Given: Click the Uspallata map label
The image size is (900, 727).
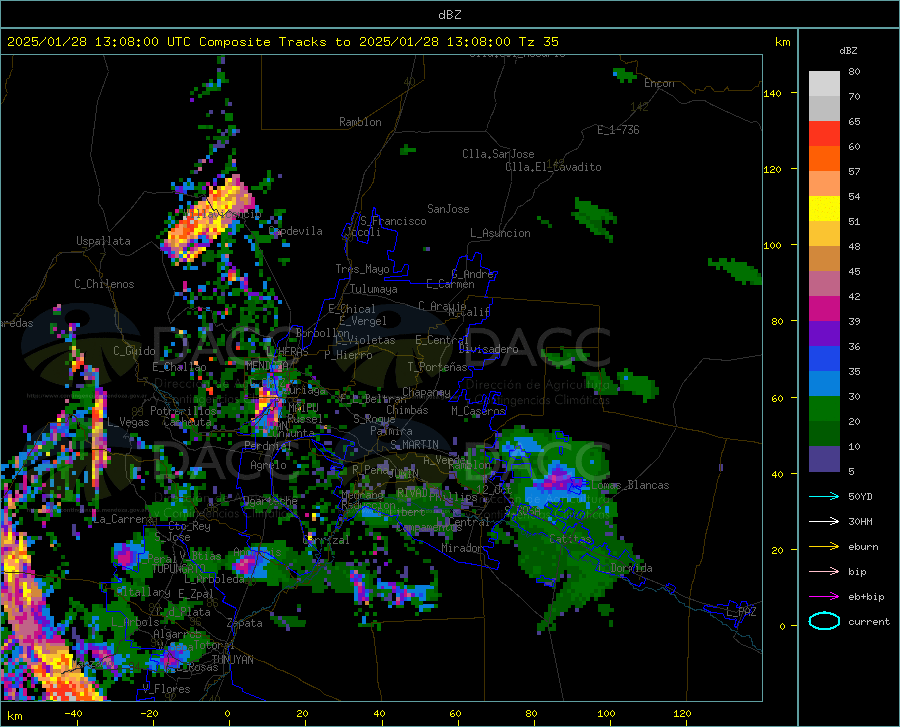Looking at the screenshot, I should point(103,241).
